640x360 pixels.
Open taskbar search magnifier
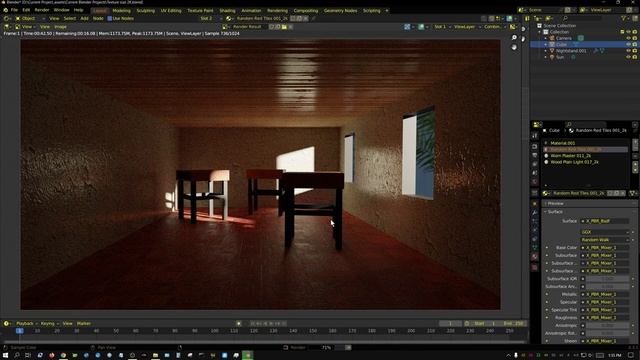click(17, 355)
